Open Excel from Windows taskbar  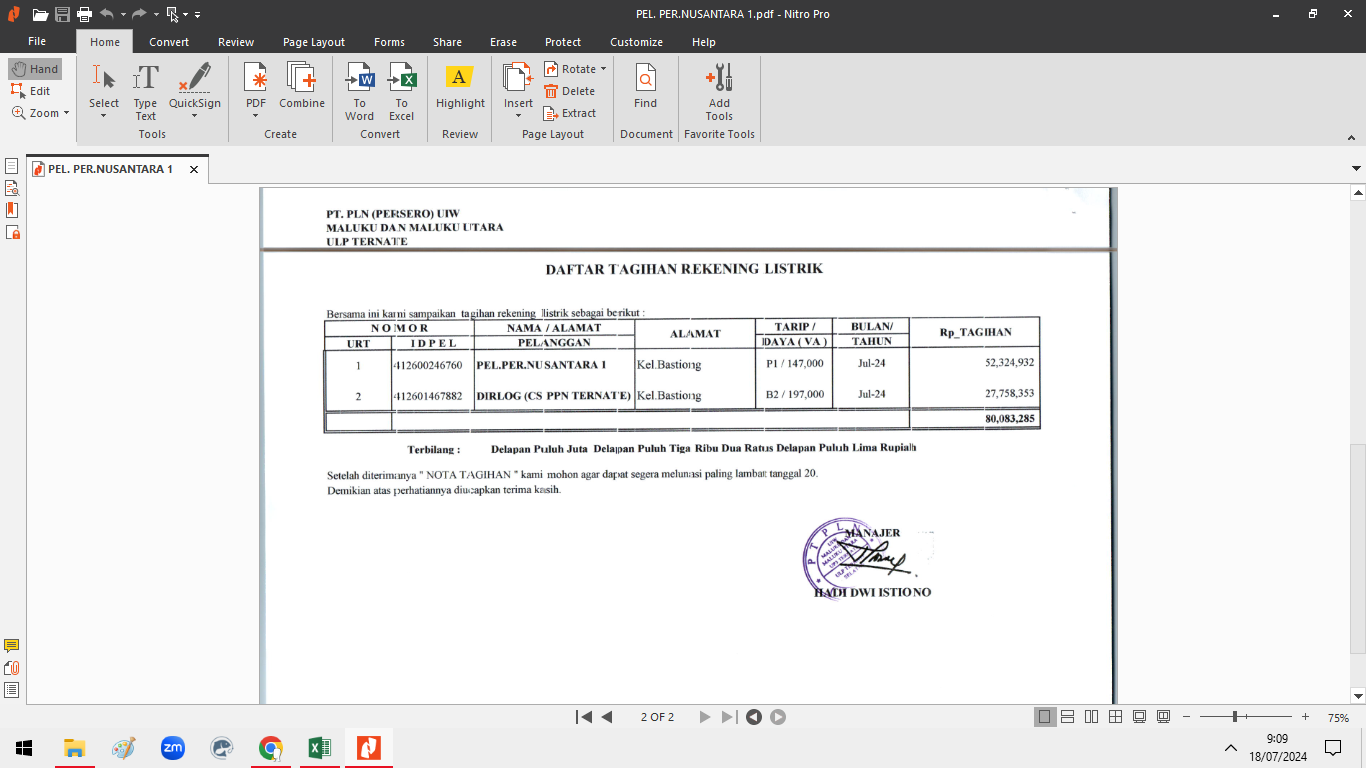[x=320, y=747]
